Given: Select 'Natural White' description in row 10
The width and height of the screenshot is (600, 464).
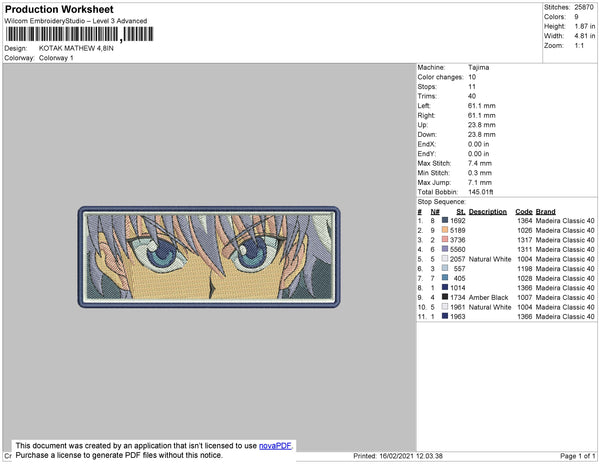Looking at the screenshot, I should click(x=490, y=307).
